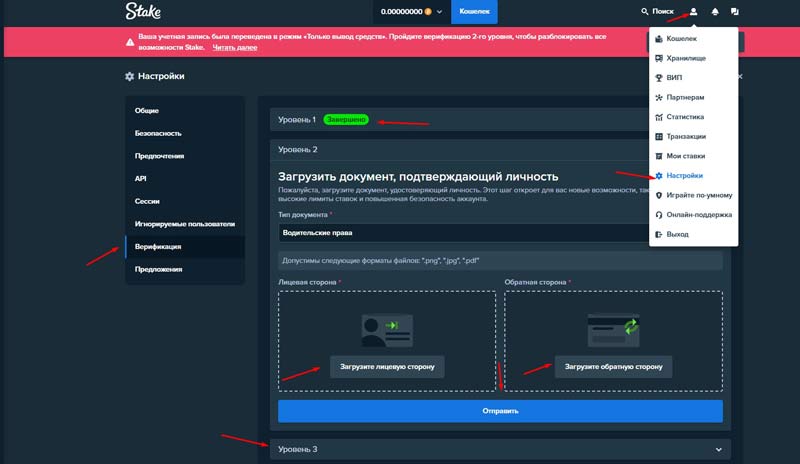
Task: Expand the balance currency dropdown arrow
Action: coord(439,12)
